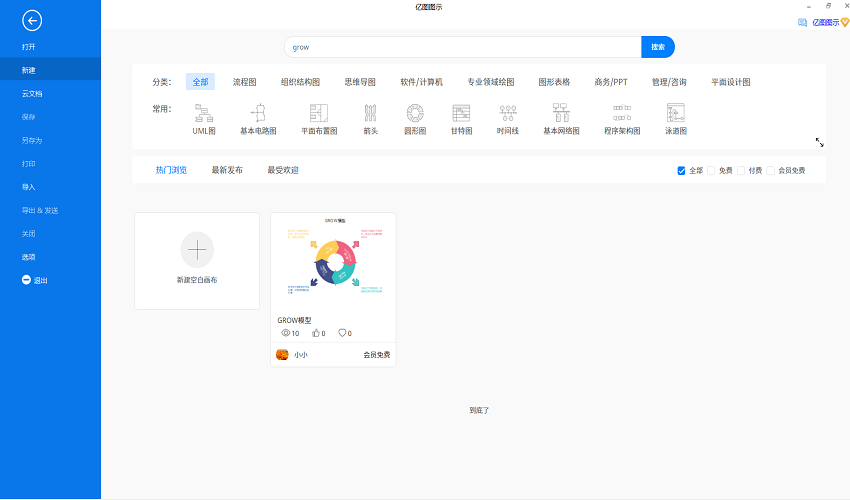Click the GROW模型 title text
Viewport: 850px width, 500px height.
[x=294, y=320]
